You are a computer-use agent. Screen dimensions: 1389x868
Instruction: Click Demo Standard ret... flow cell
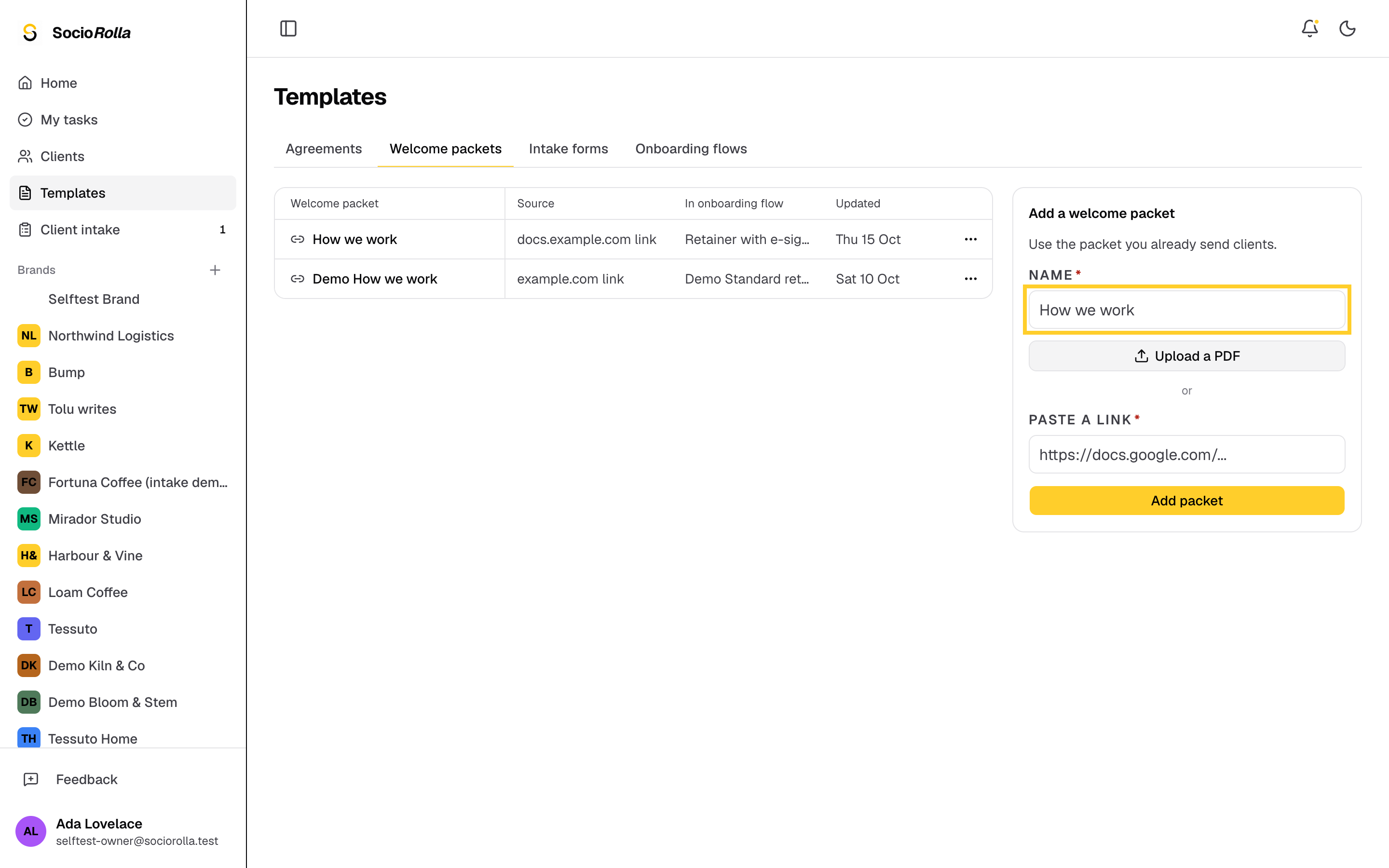pyautogui.click(x=747, y=279)
